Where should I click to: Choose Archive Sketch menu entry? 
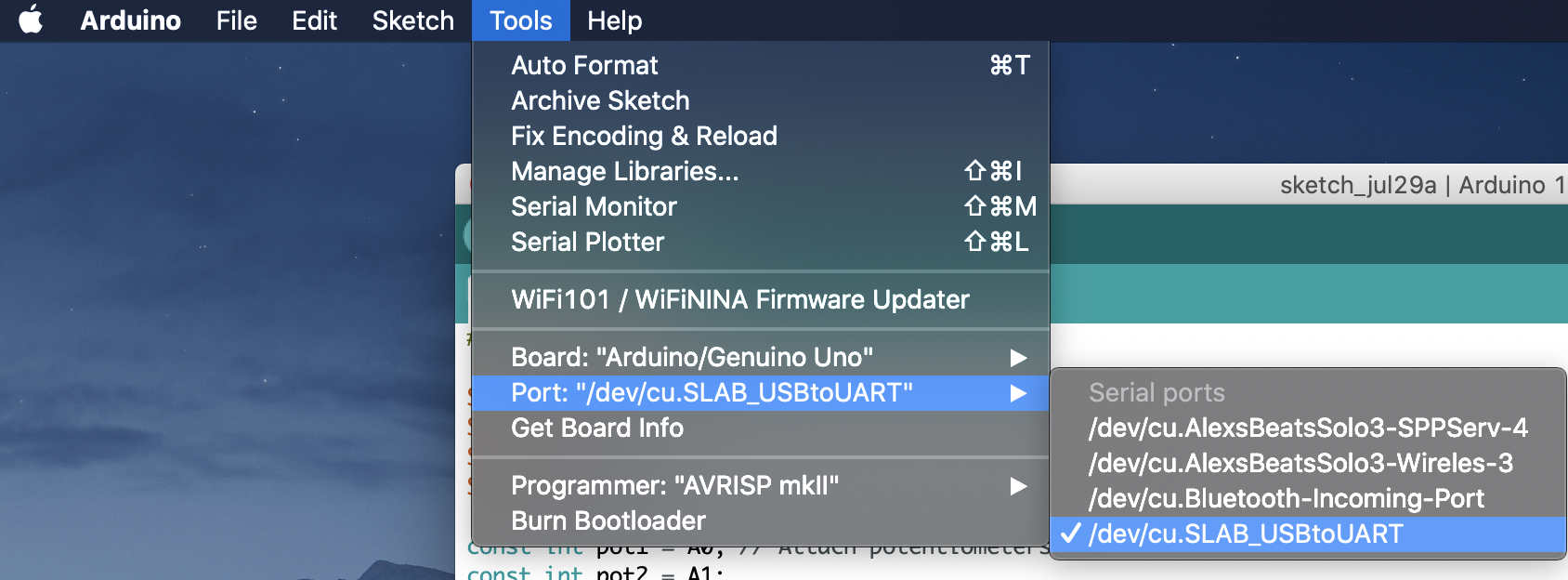600,100
